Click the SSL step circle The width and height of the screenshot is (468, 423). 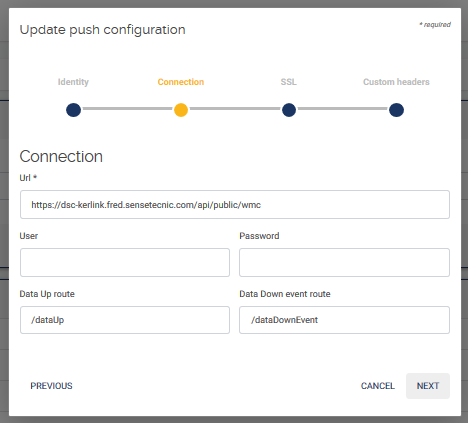pyautogui.click(x=289, y=110)
